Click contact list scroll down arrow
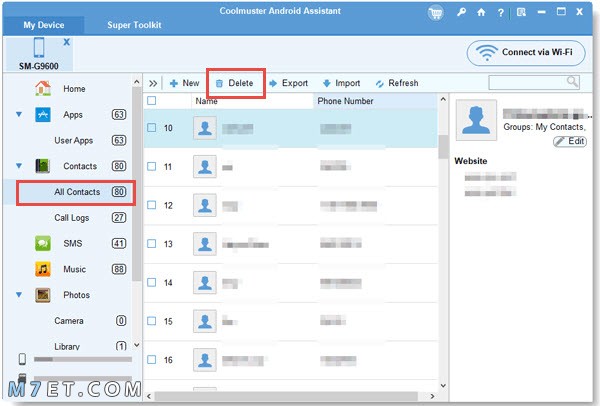The width and height of the screenshot is (600, 406). coord(443,385)
